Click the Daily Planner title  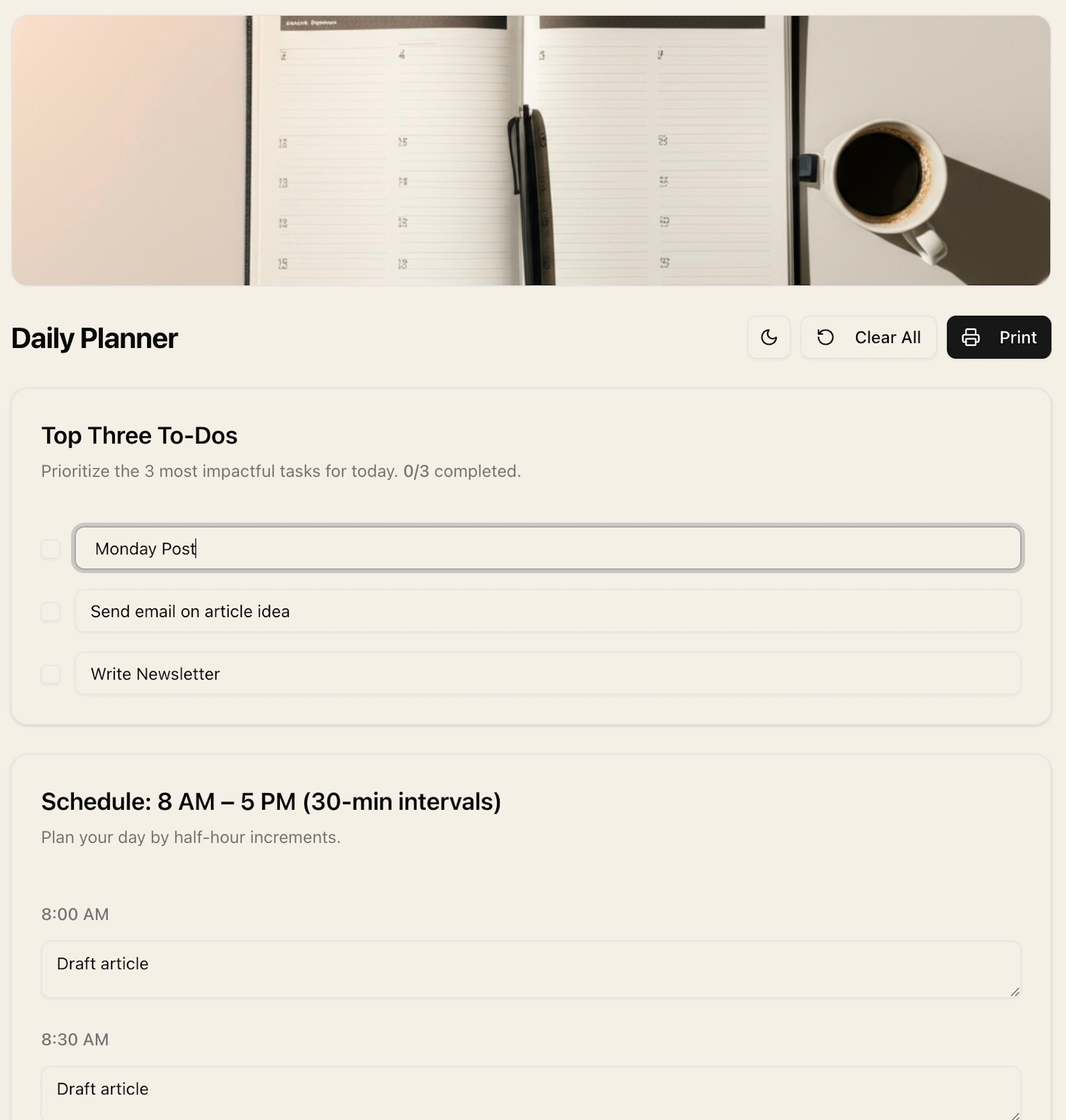point(94,338)
